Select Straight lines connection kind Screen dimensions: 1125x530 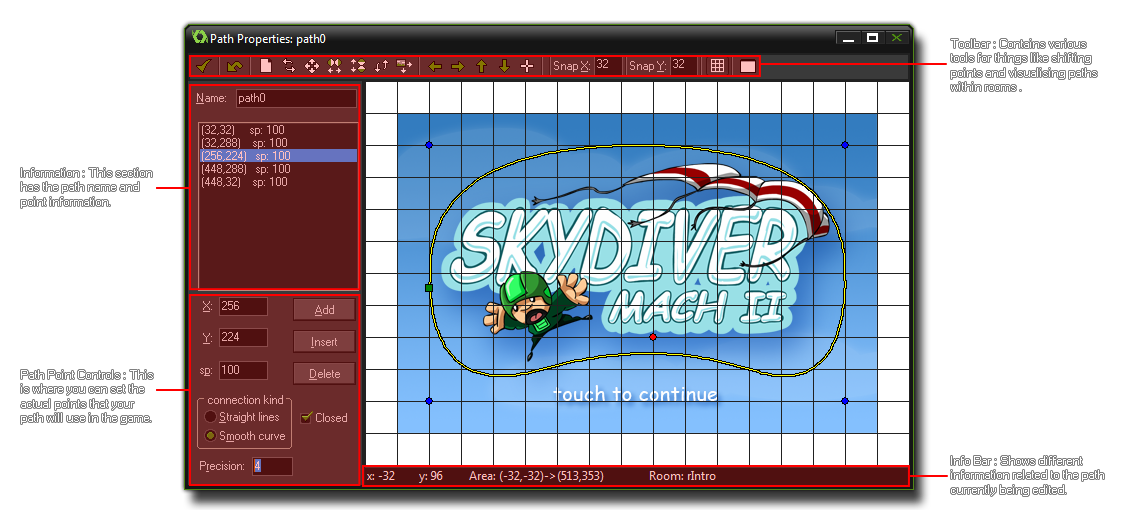(x=211, y=417)
